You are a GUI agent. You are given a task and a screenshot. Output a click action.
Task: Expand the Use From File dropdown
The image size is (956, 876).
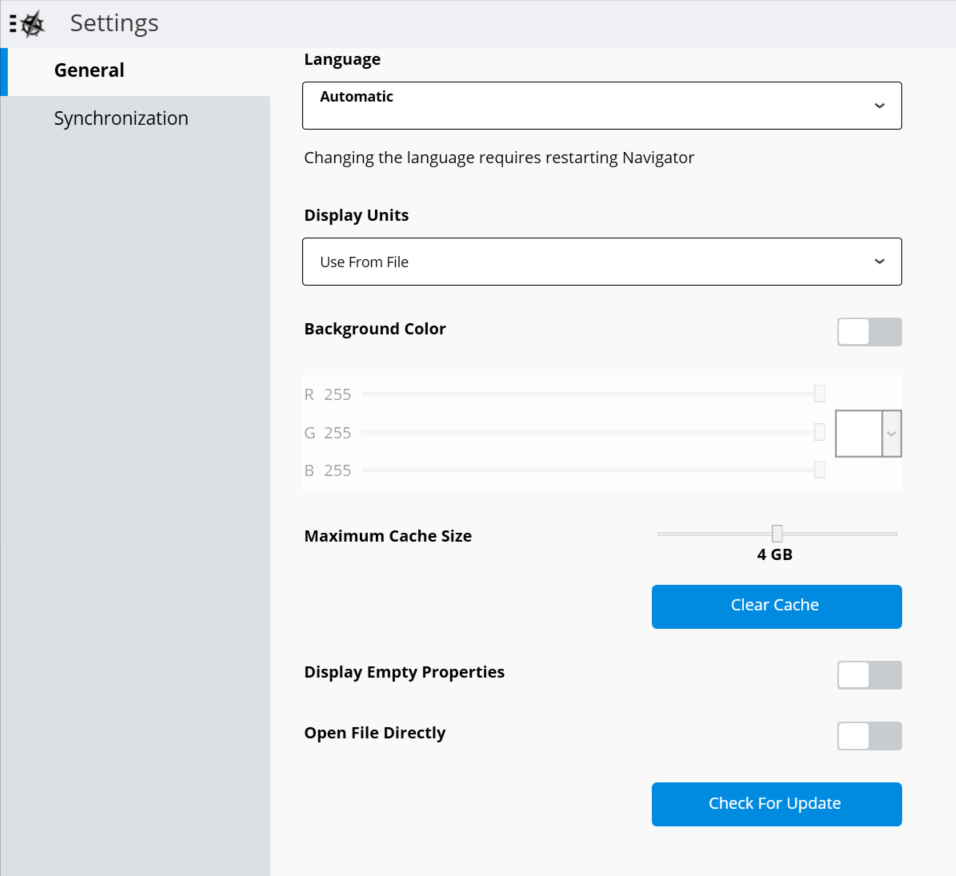(602, 262)
